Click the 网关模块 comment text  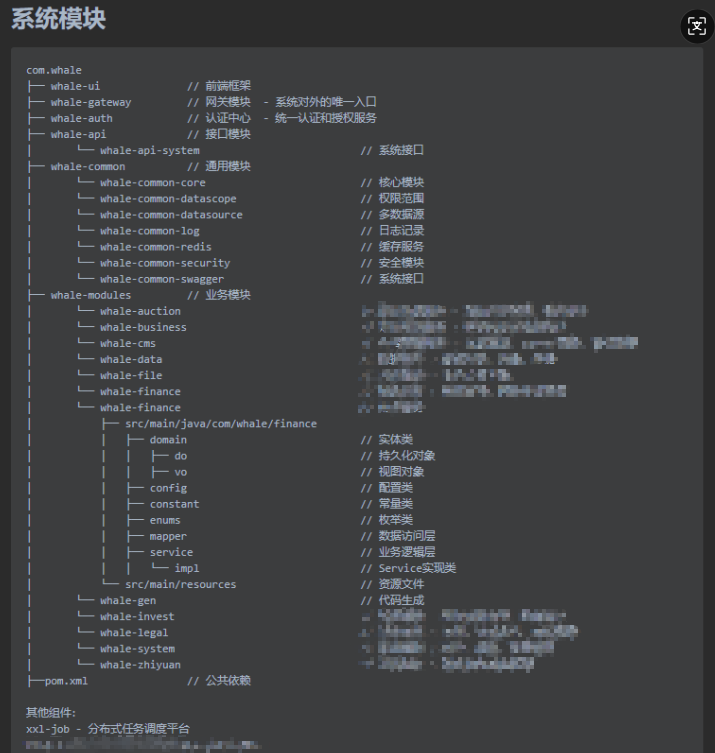(x=228, y=102)
